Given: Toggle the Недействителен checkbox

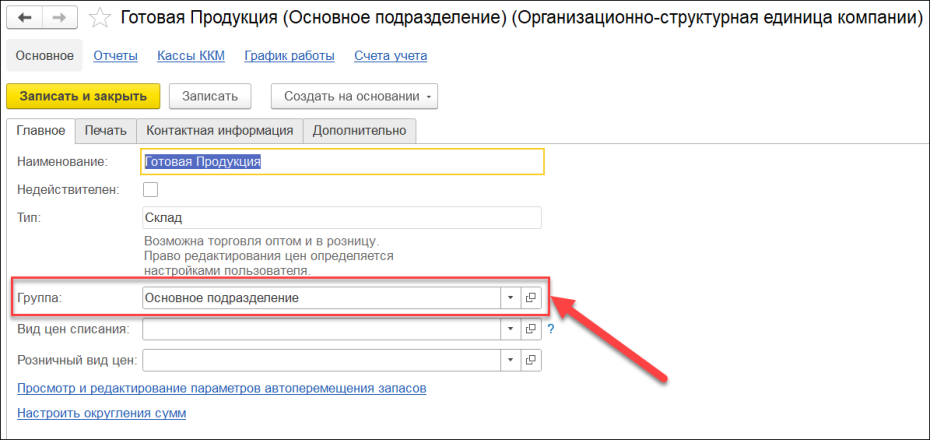Looking at the screenshot, I should coord(150,190).
